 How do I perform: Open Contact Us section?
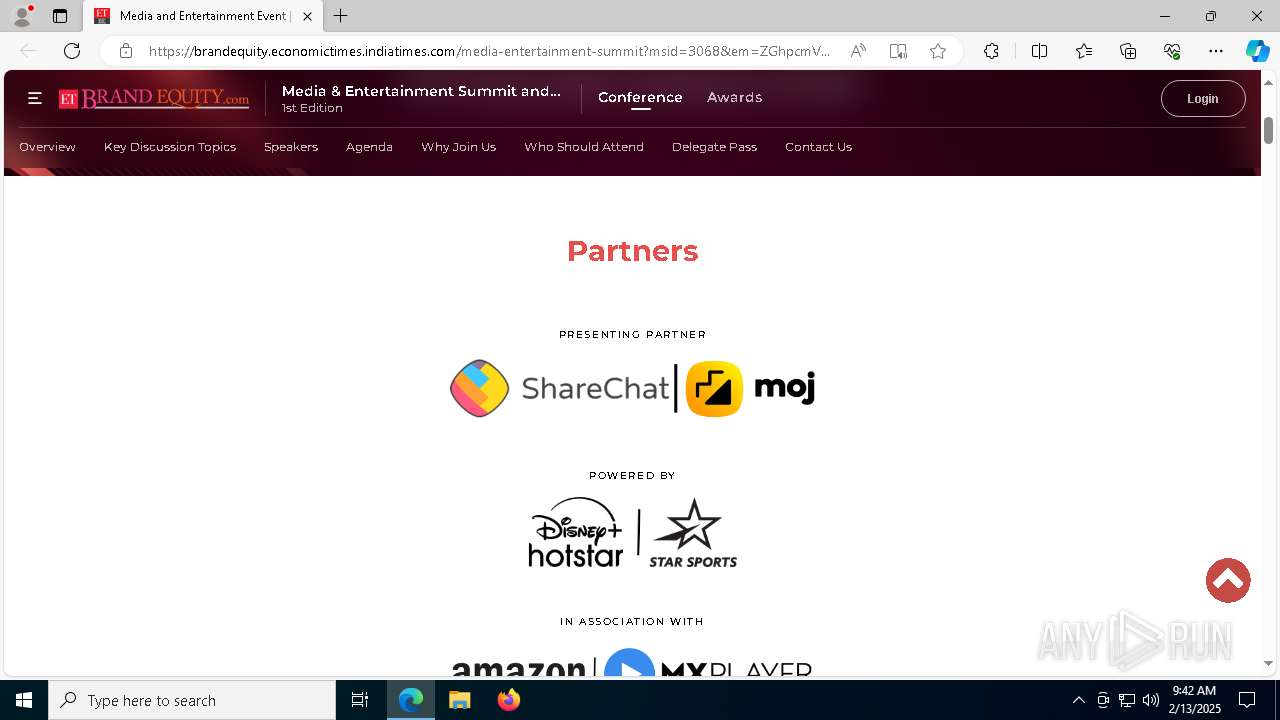coord(818,147)
